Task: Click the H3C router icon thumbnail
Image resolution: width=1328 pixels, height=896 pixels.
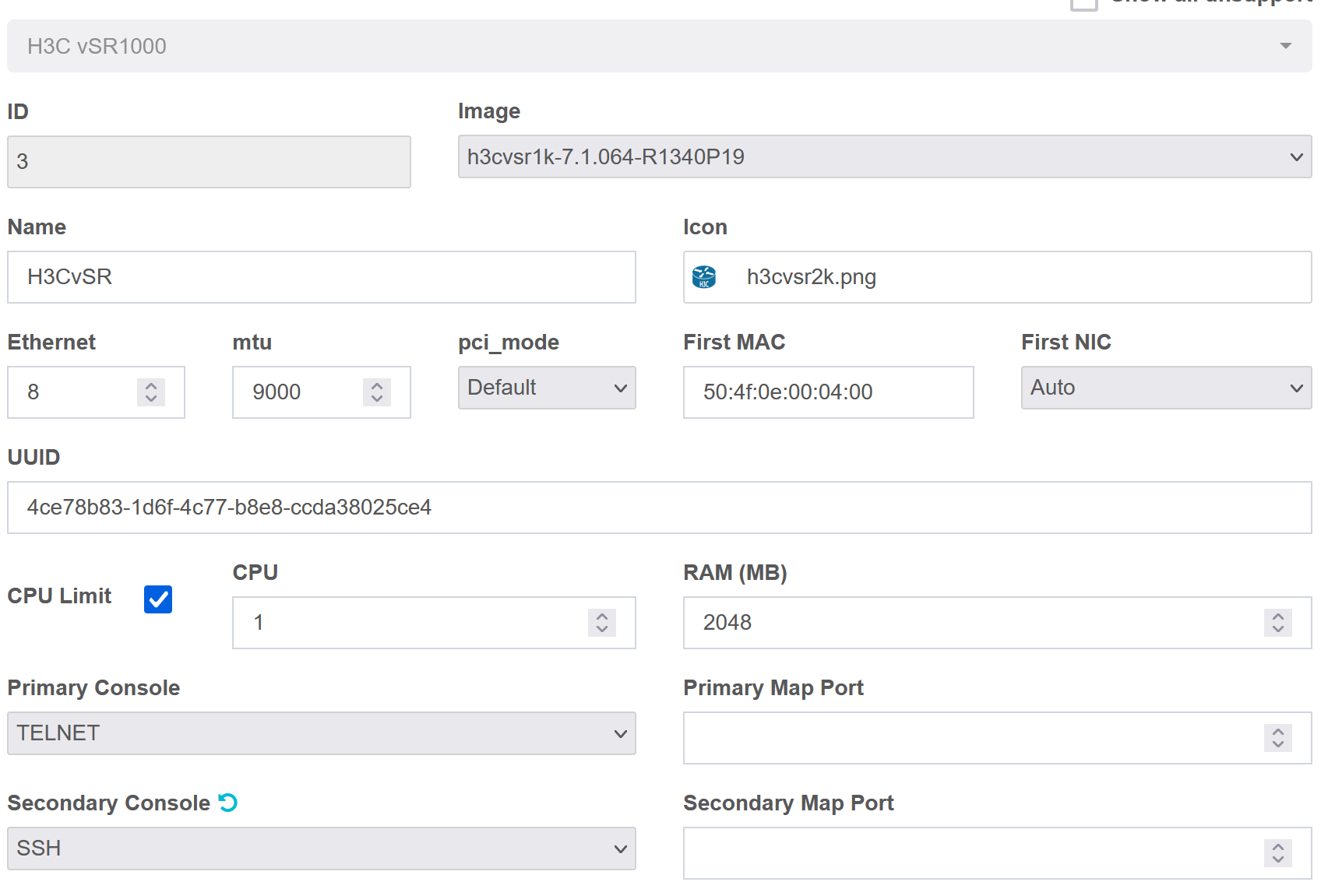Action: 703,277
